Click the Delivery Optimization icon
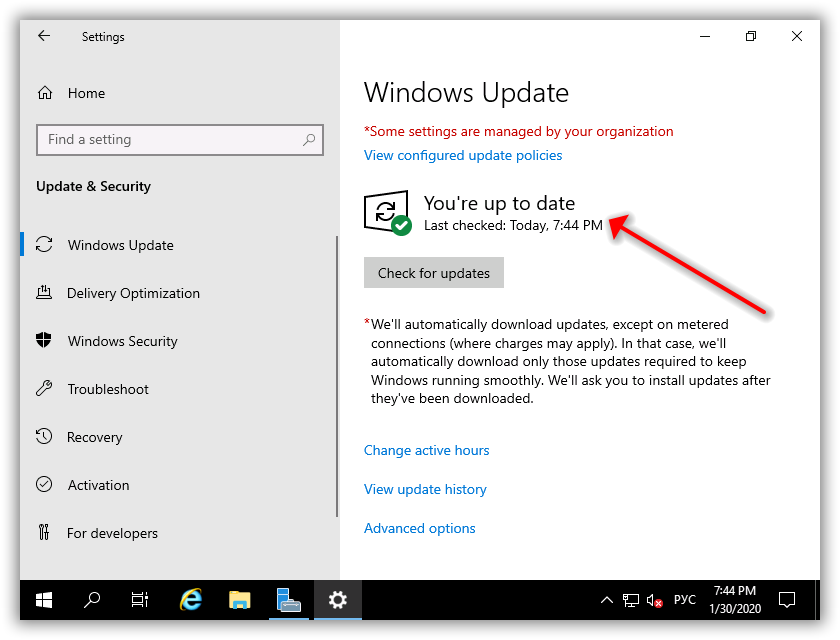The image size is (840, 640). [x=44, y=292]
